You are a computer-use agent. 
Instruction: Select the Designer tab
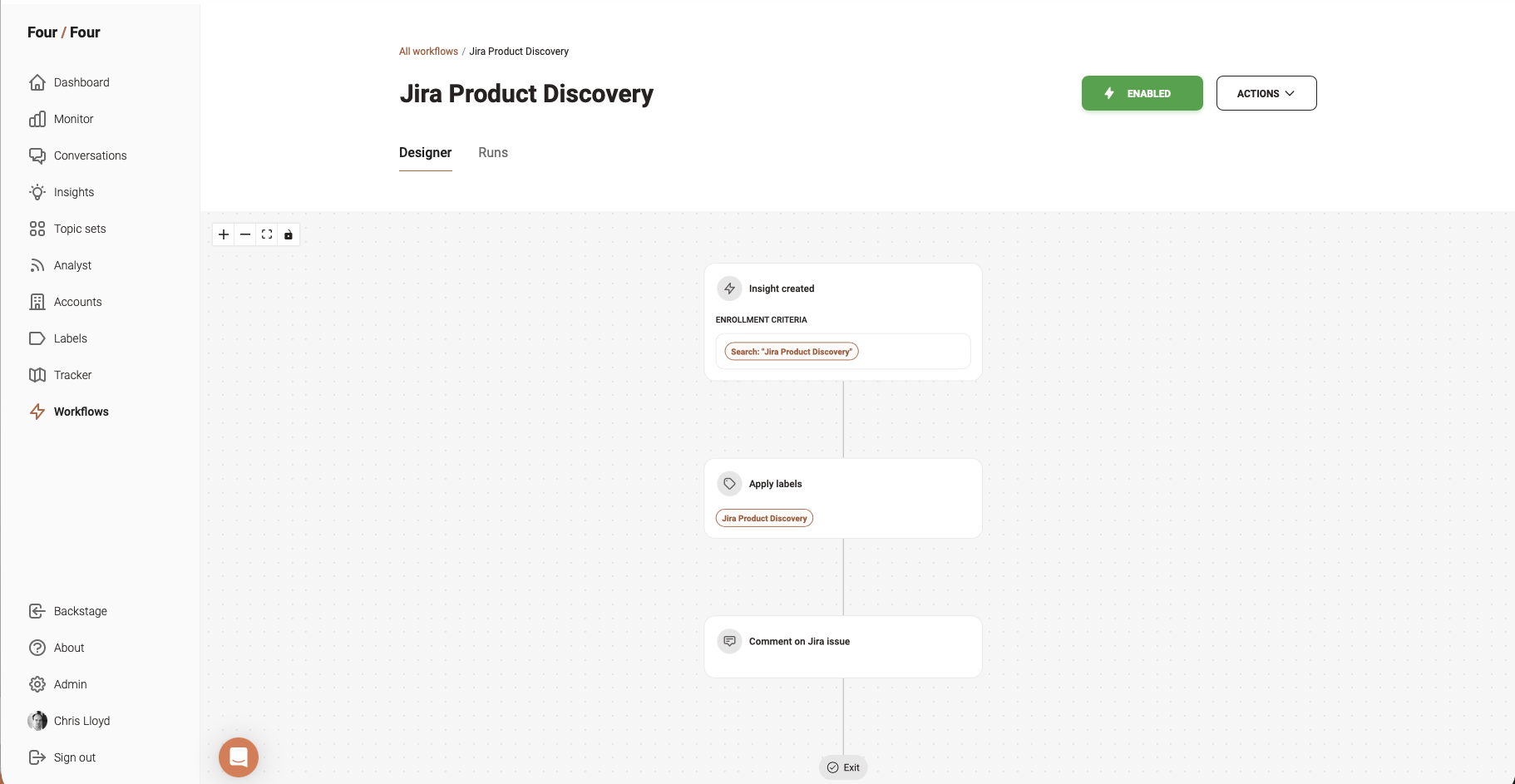(x=425, y=153)
